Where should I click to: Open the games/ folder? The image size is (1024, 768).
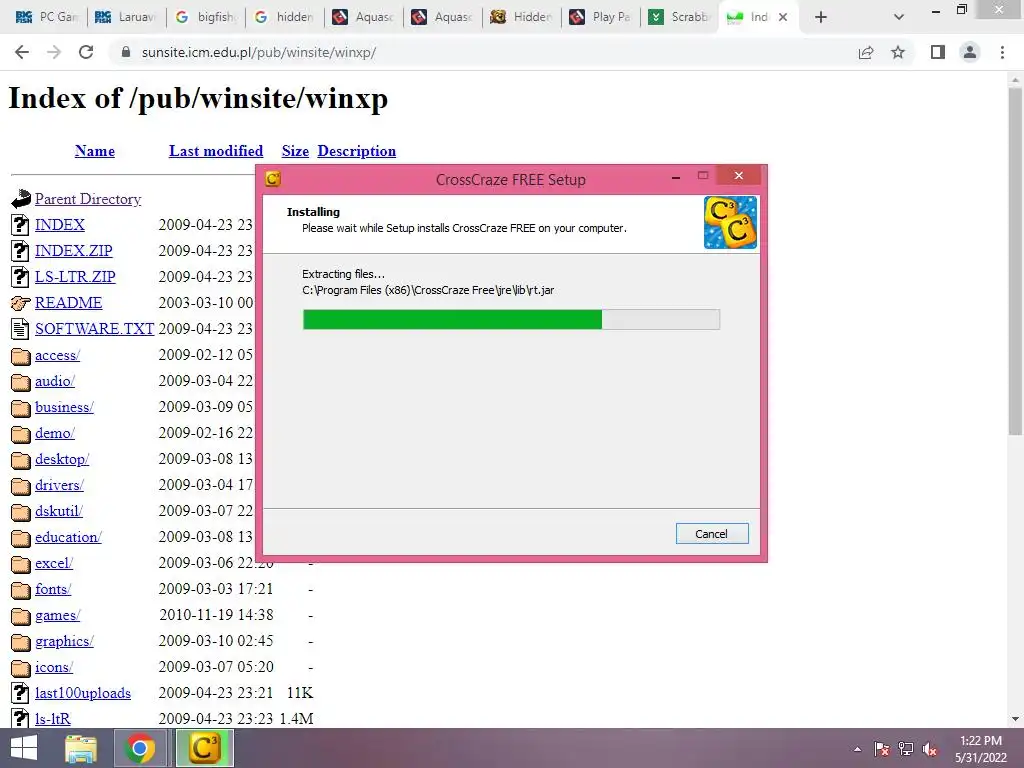(x=57, y=615)
